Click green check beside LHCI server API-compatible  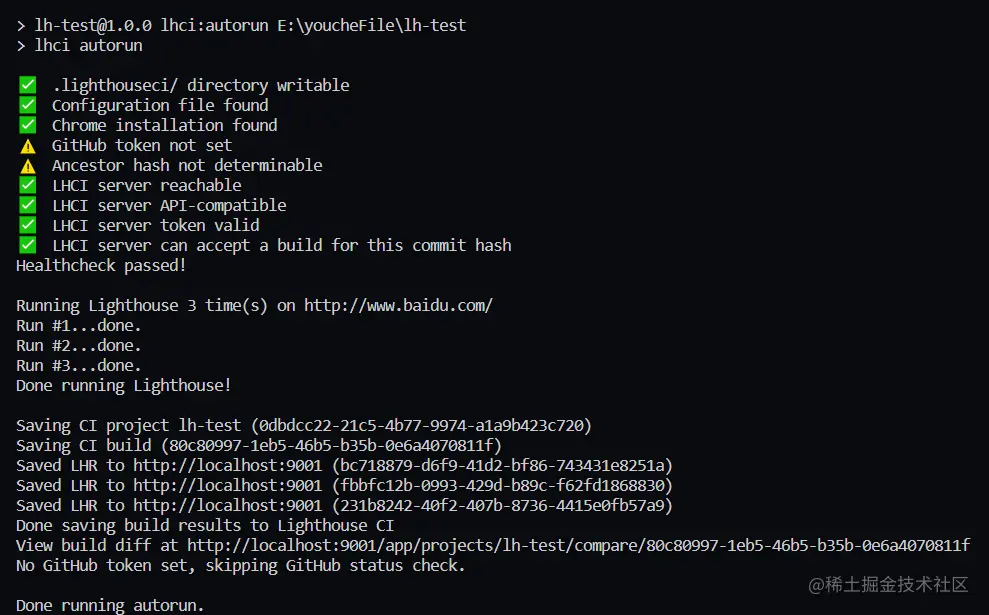click(x=28, y=205)
